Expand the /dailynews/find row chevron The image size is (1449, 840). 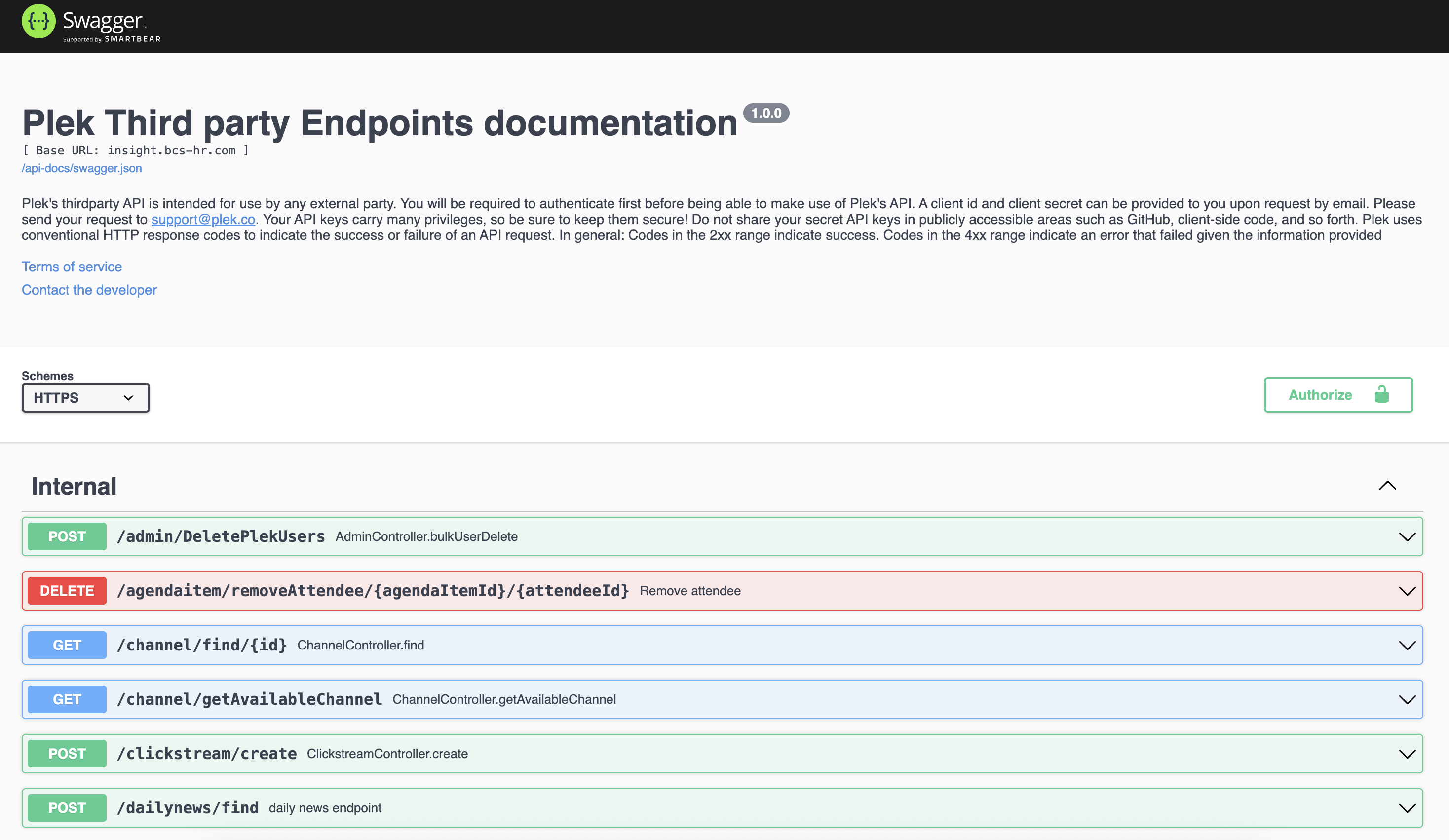[x=1407, y=808]
